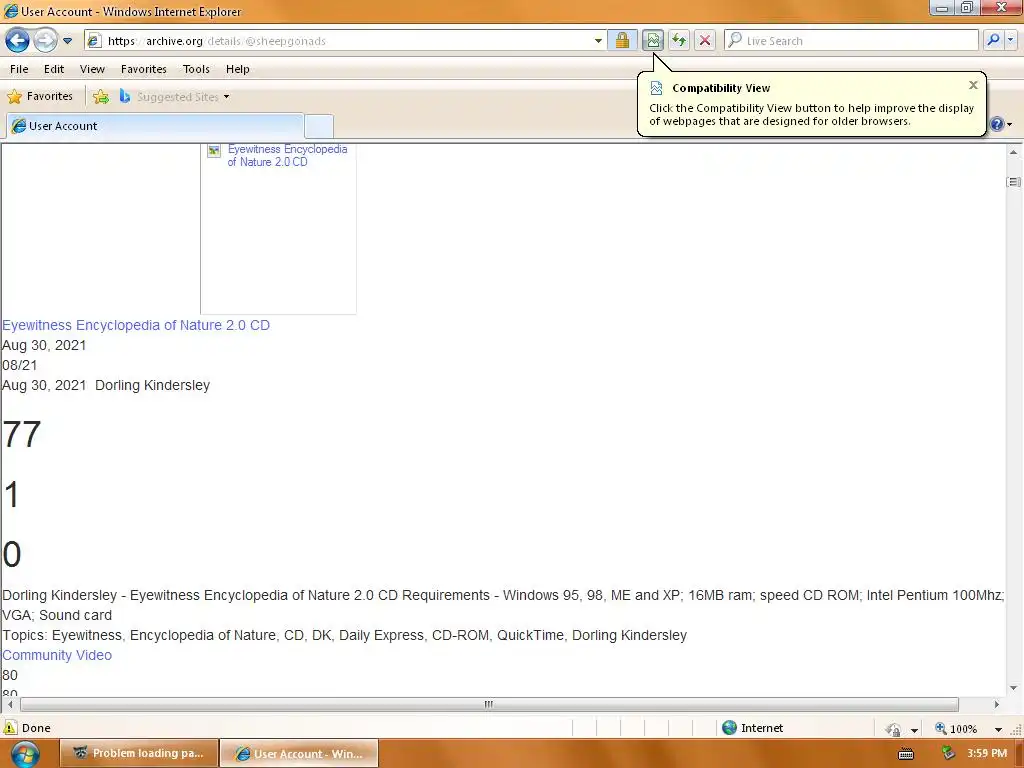Open the search provider dropdown arrow
The height and width of the screenshot is (768, 1024).
click(1010, 40)
